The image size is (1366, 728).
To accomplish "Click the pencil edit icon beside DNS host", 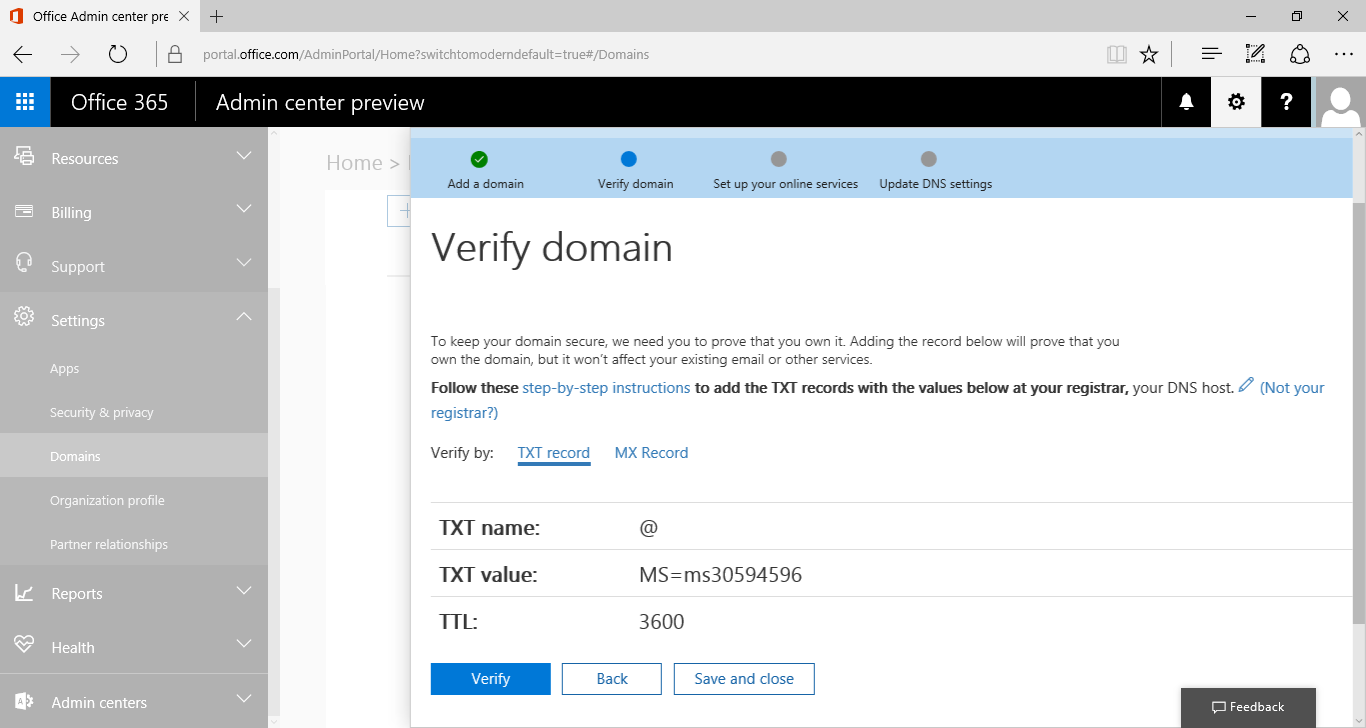I will click(1246, 386).
